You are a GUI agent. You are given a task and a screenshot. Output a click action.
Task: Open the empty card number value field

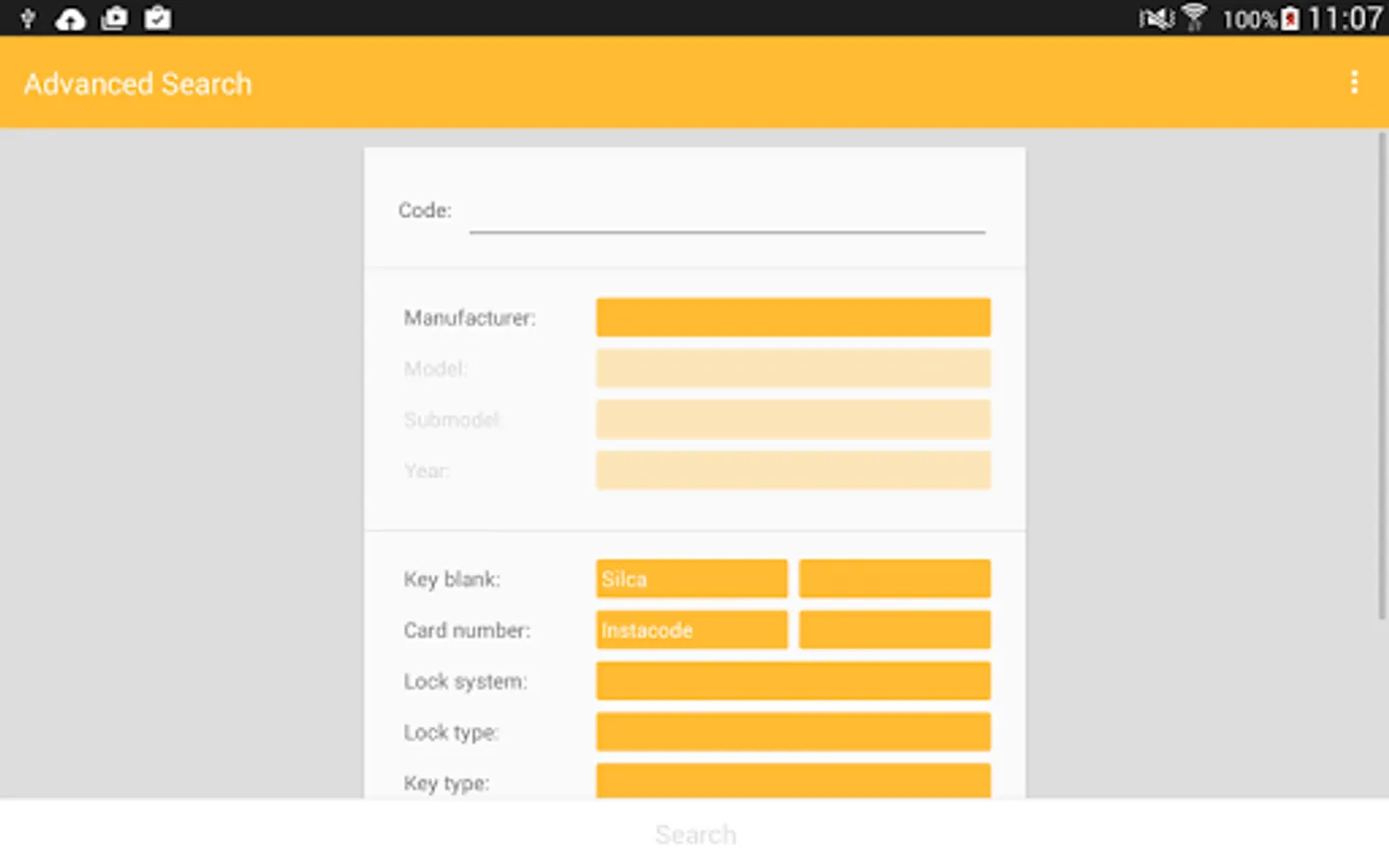pos(895,630)
